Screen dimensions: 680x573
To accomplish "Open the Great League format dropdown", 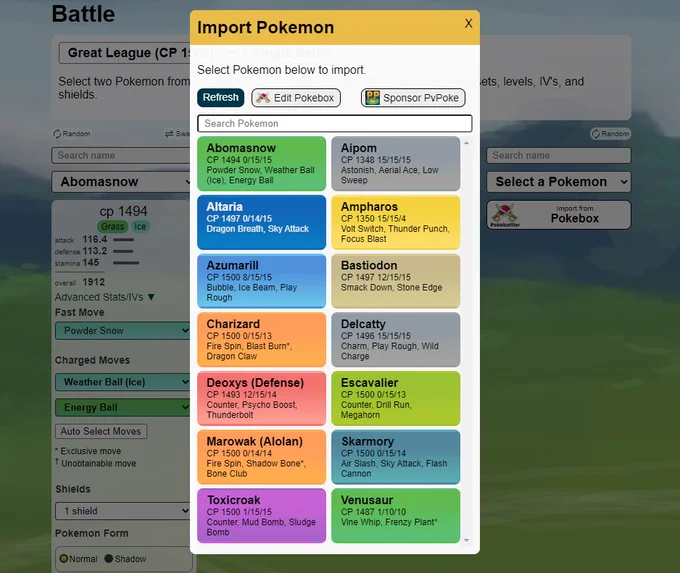I will [x=125, y=53].
